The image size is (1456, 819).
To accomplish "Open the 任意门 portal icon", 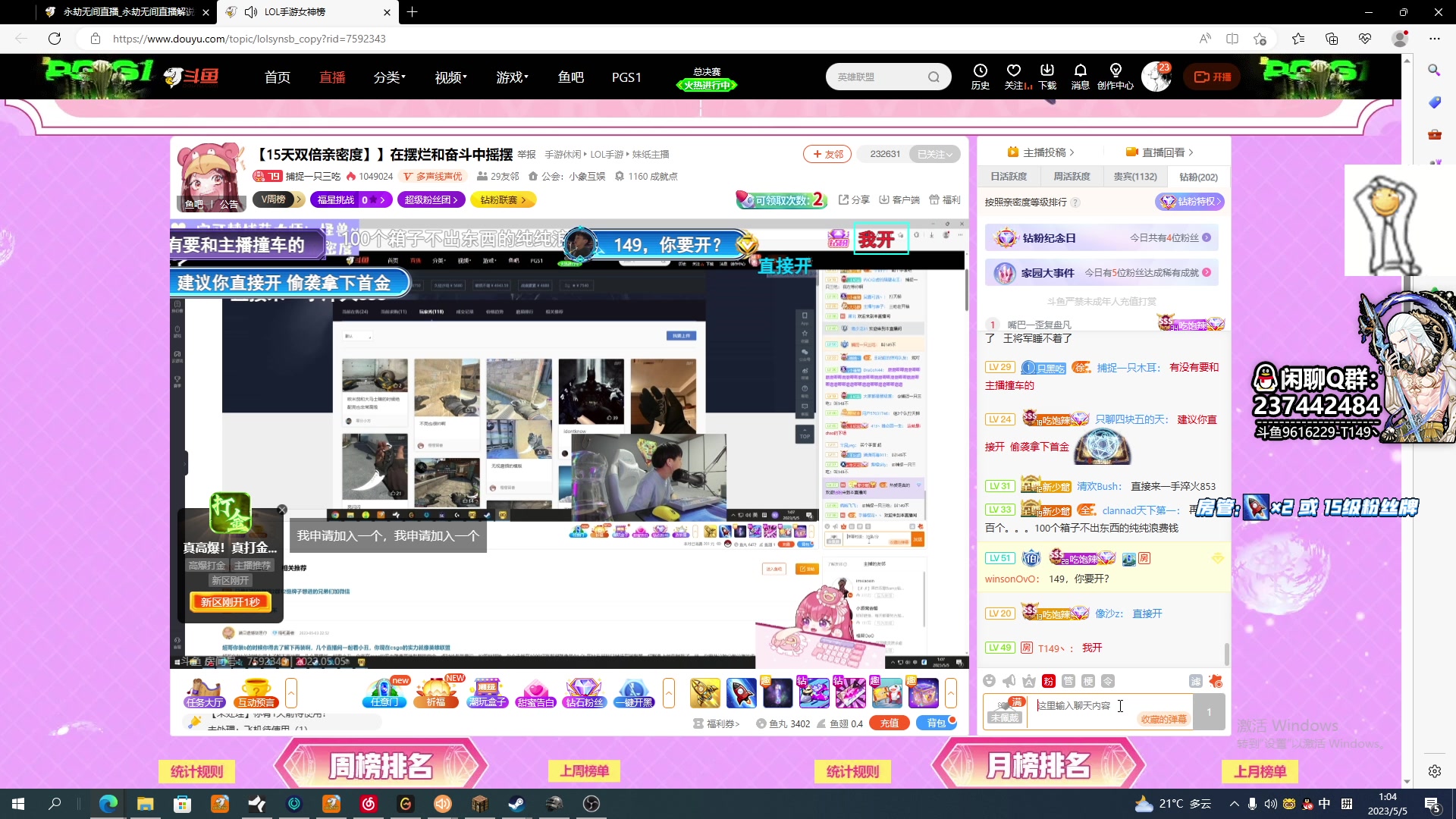I will (x=384, y=692).
